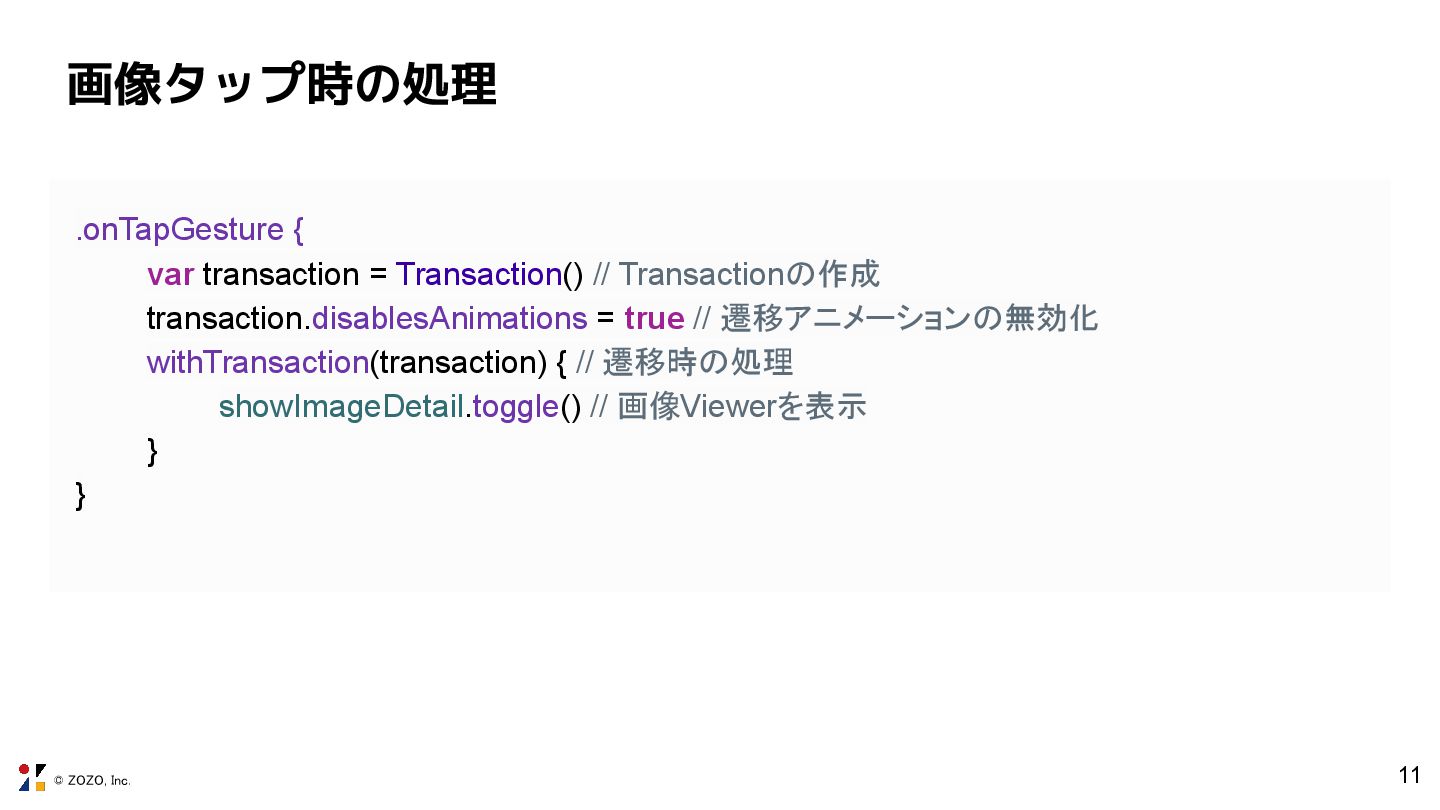Viewport: 1440px width, 810px height.
Task: Click the showImageDetail variable
Action: (x=341, y=407)
